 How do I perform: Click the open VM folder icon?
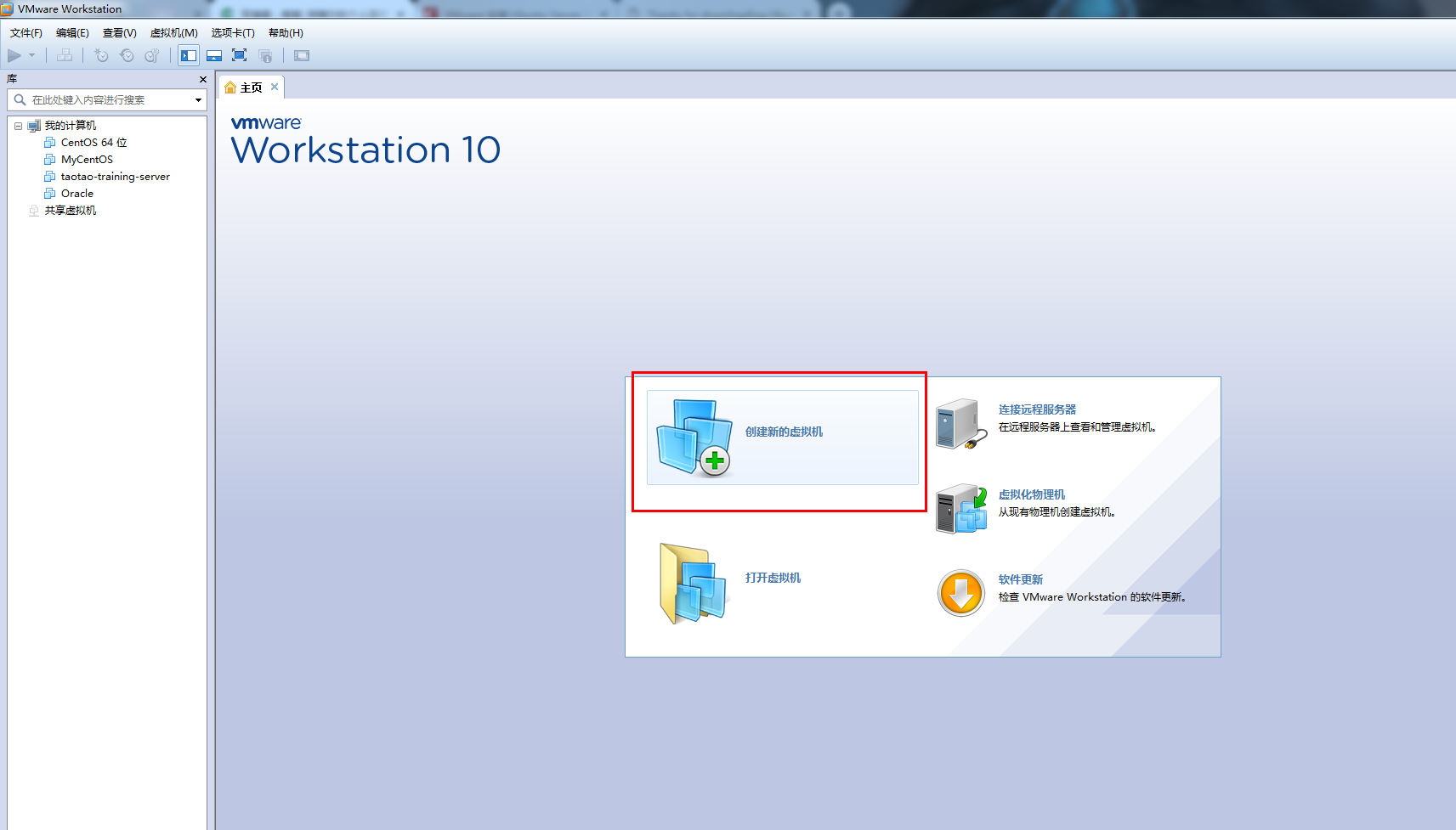(x=694, y=584)
